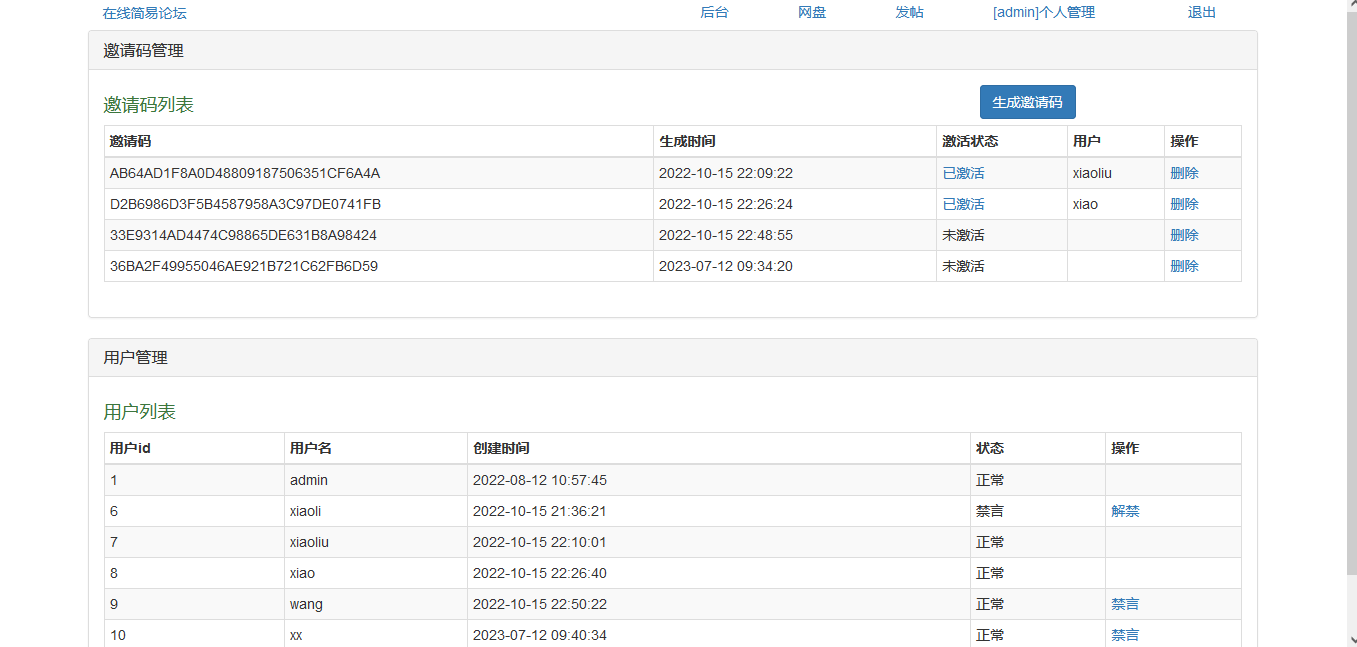The width and height of the screenshot is (1357, 647).
Task: Unmute user xiaoli with 解禁
Action: 1125,511
